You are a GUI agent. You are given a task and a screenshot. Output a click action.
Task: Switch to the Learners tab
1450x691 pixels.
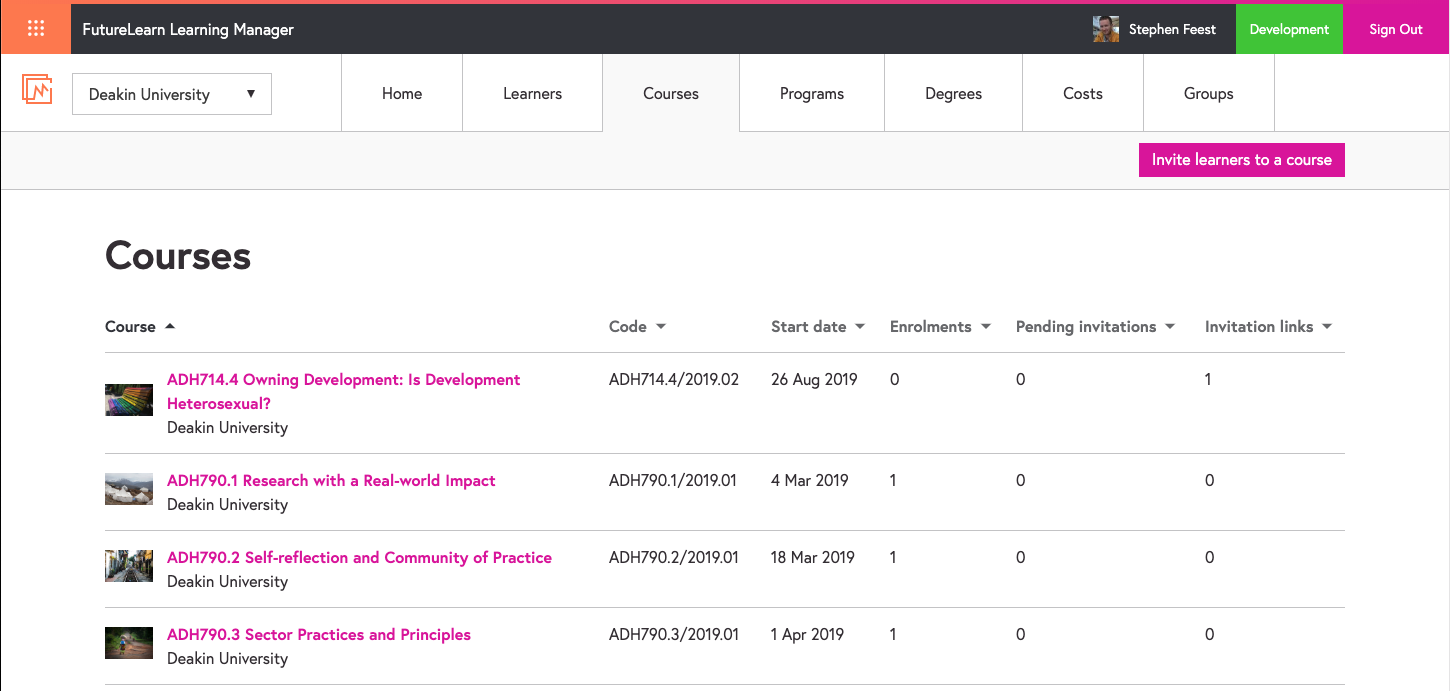pos(532,94)
